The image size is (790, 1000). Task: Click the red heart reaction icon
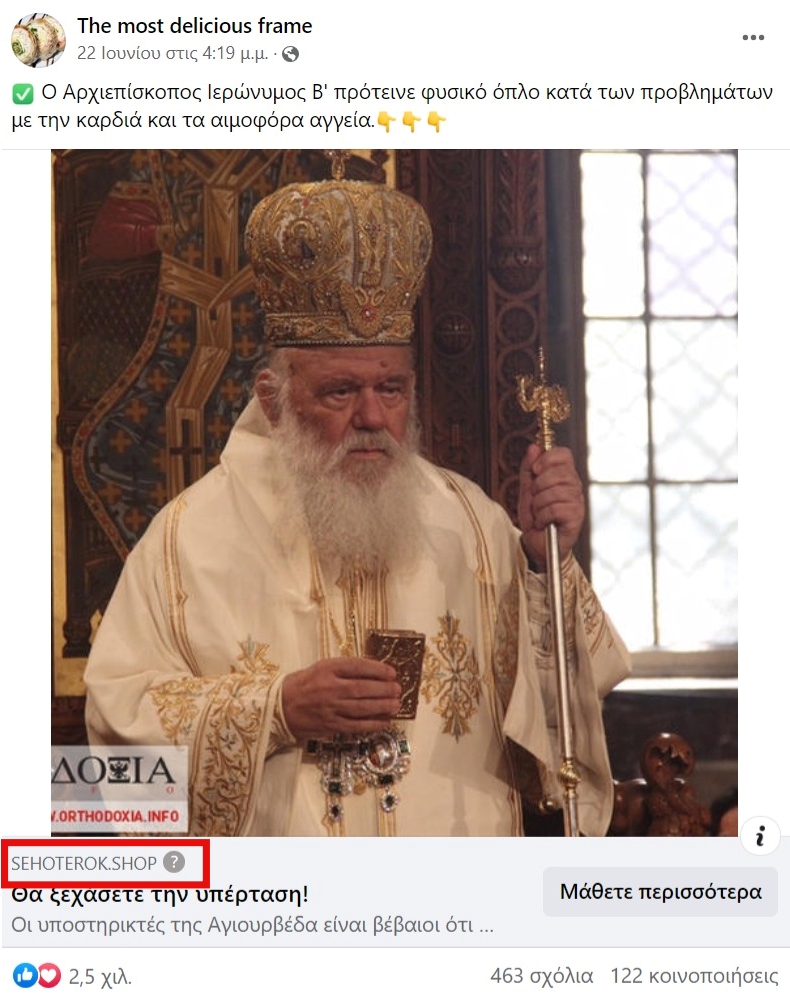(49, 975)
